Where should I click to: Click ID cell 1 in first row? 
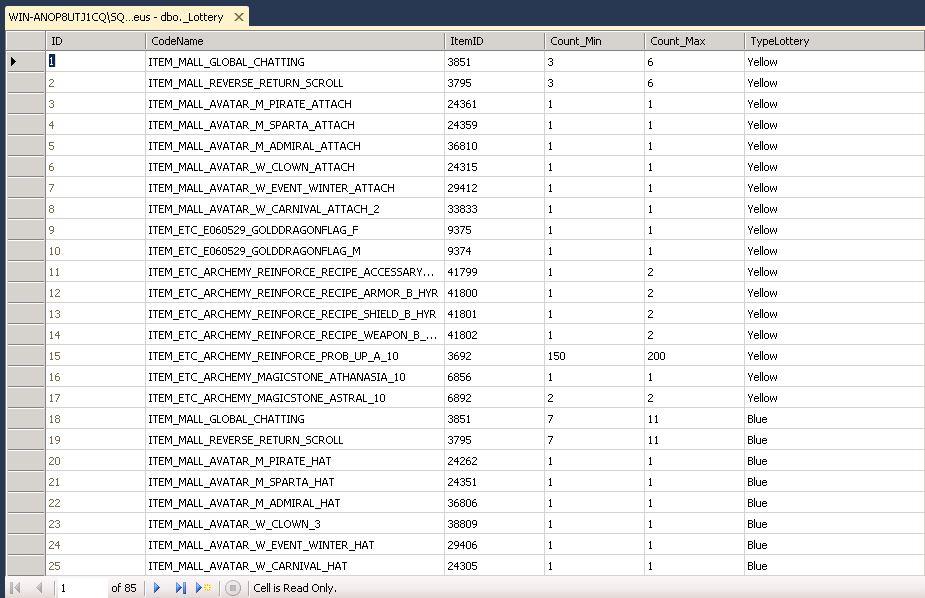click(x=95, y=61)
